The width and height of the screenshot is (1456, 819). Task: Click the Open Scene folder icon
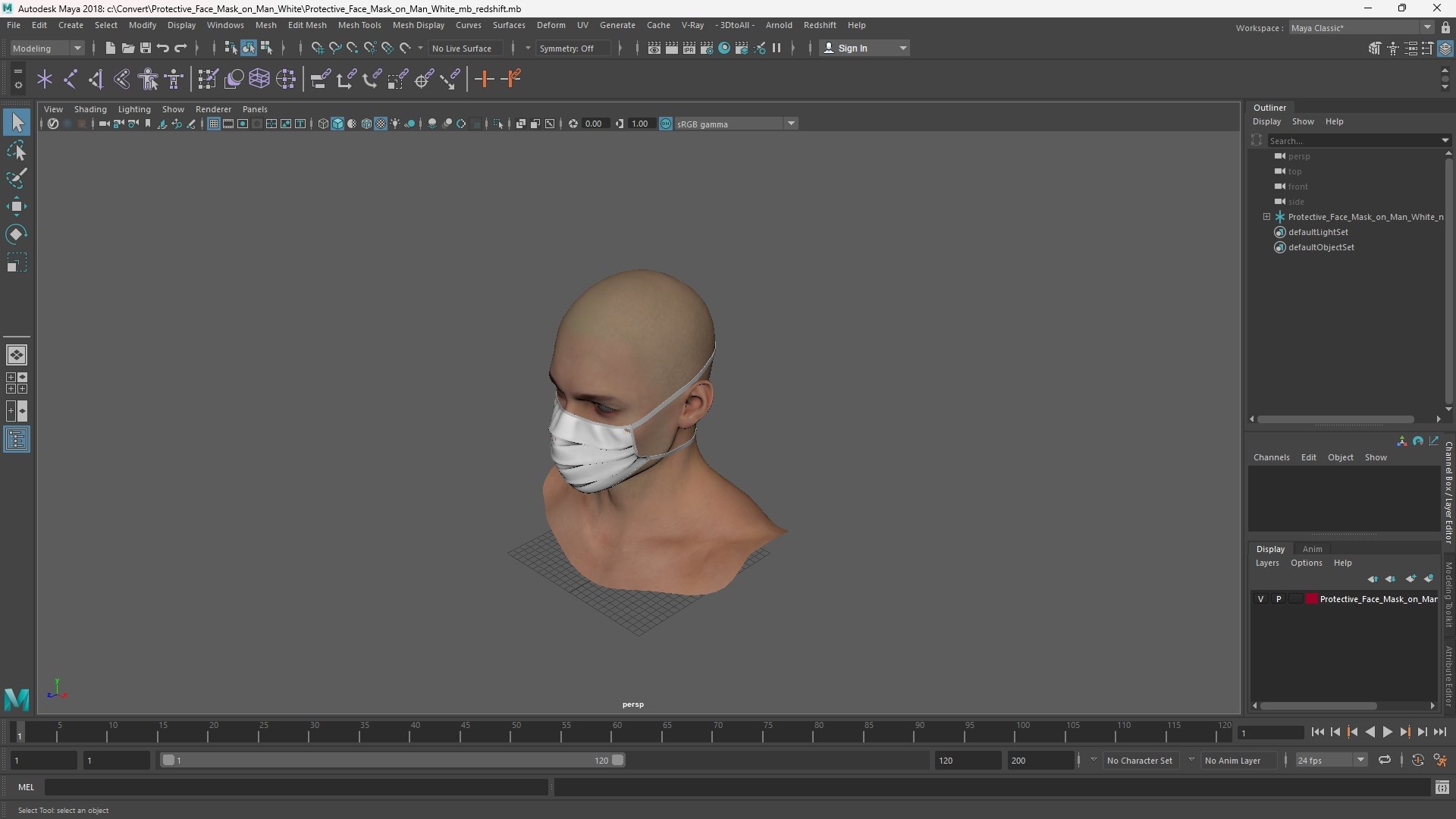(127, 48)
